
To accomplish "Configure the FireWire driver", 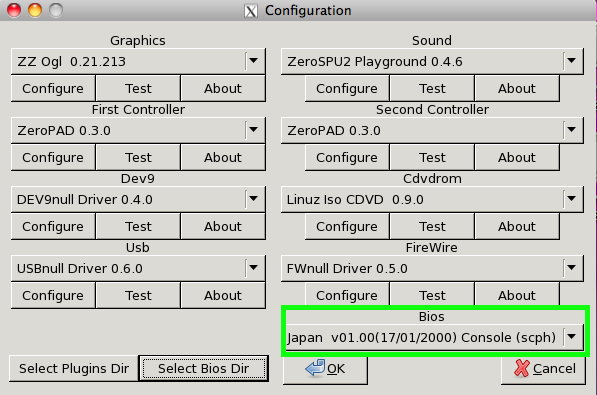I will 347,295.
